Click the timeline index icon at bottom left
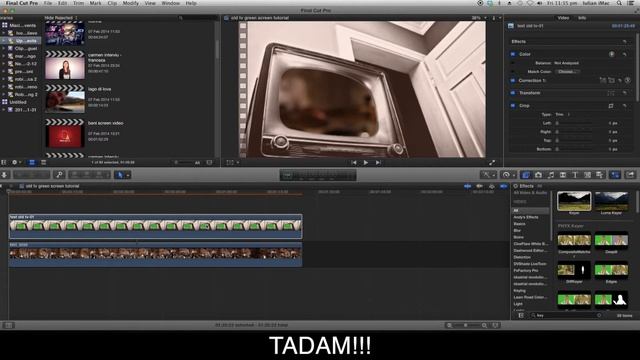The height and width of the screenshot is (360, 640). (8, 325)
